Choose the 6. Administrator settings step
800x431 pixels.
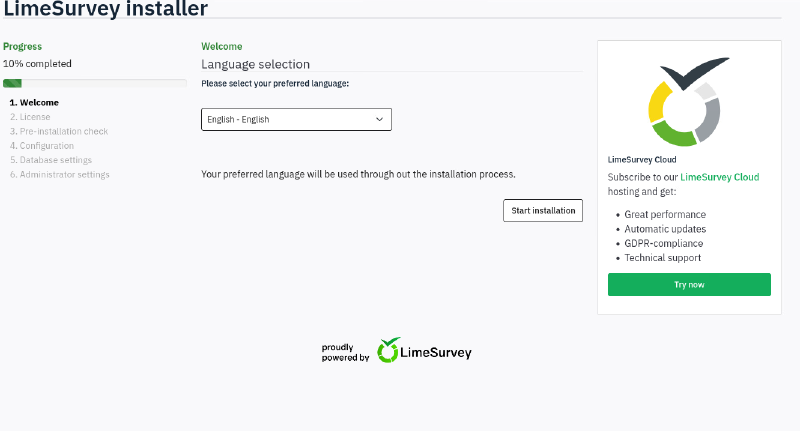point(59,175)
